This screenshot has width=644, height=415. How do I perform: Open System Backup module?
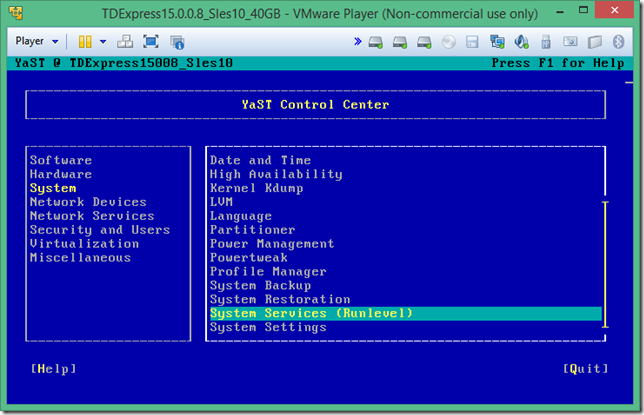pos(260,286)
